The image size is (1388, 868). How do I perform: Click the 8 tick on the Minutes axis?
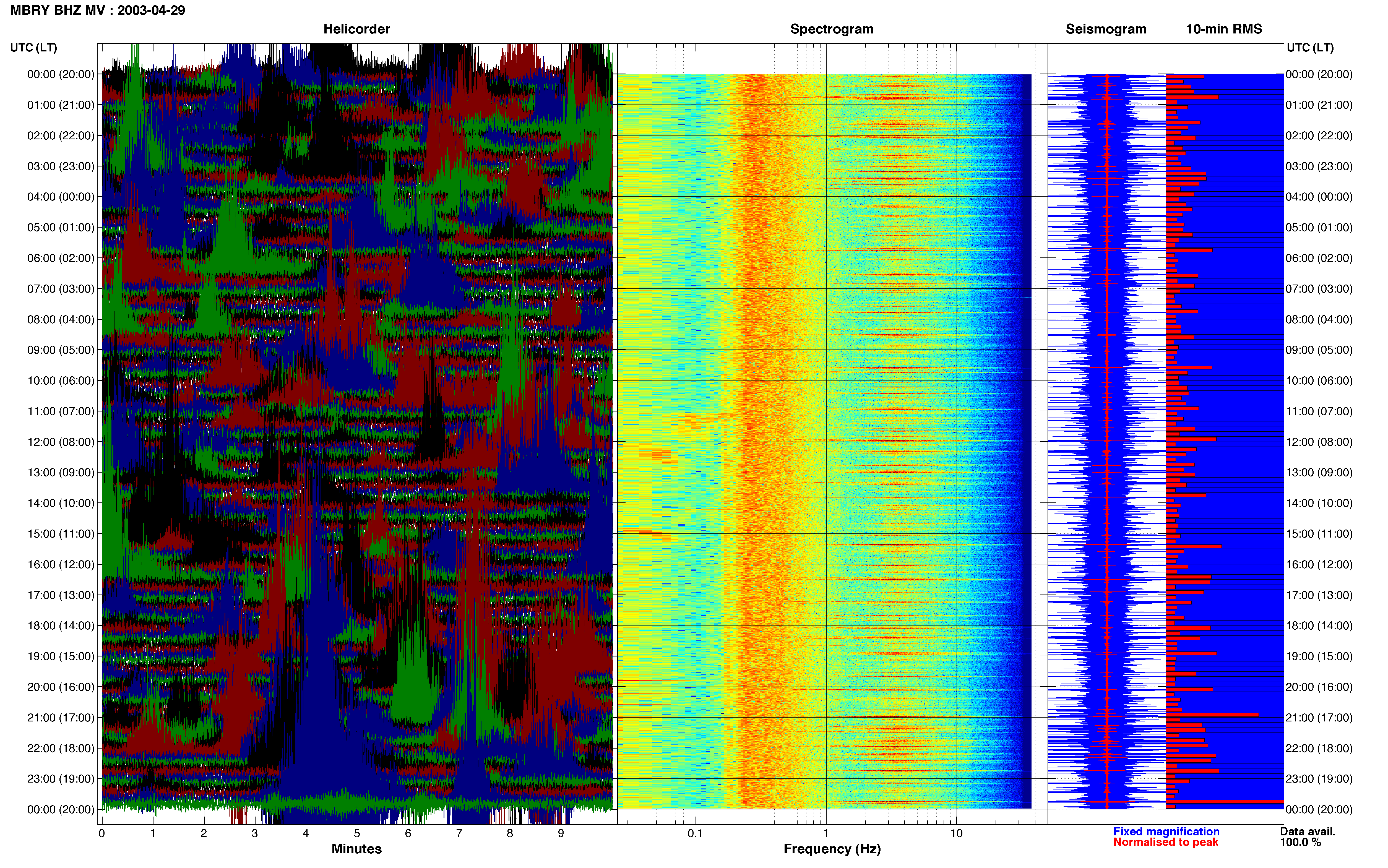(x=510, y=833)
